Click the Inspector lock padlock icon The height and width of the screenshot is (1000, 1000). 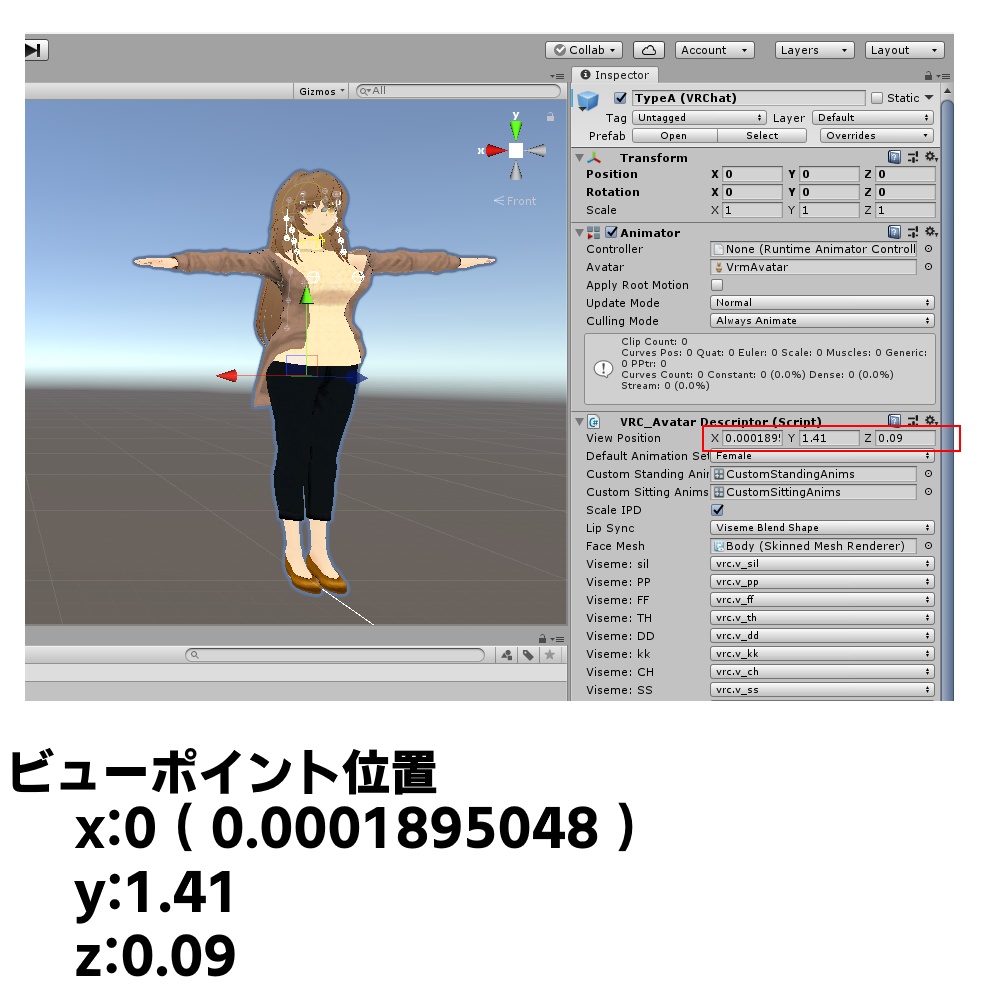coord(928,76)
